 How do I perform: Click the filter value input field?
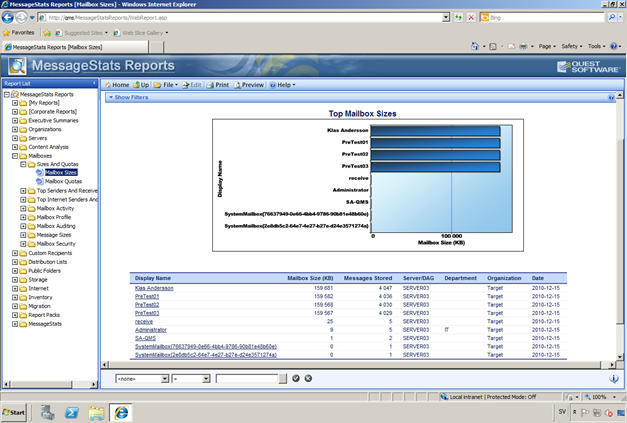[x=247, y=379]
